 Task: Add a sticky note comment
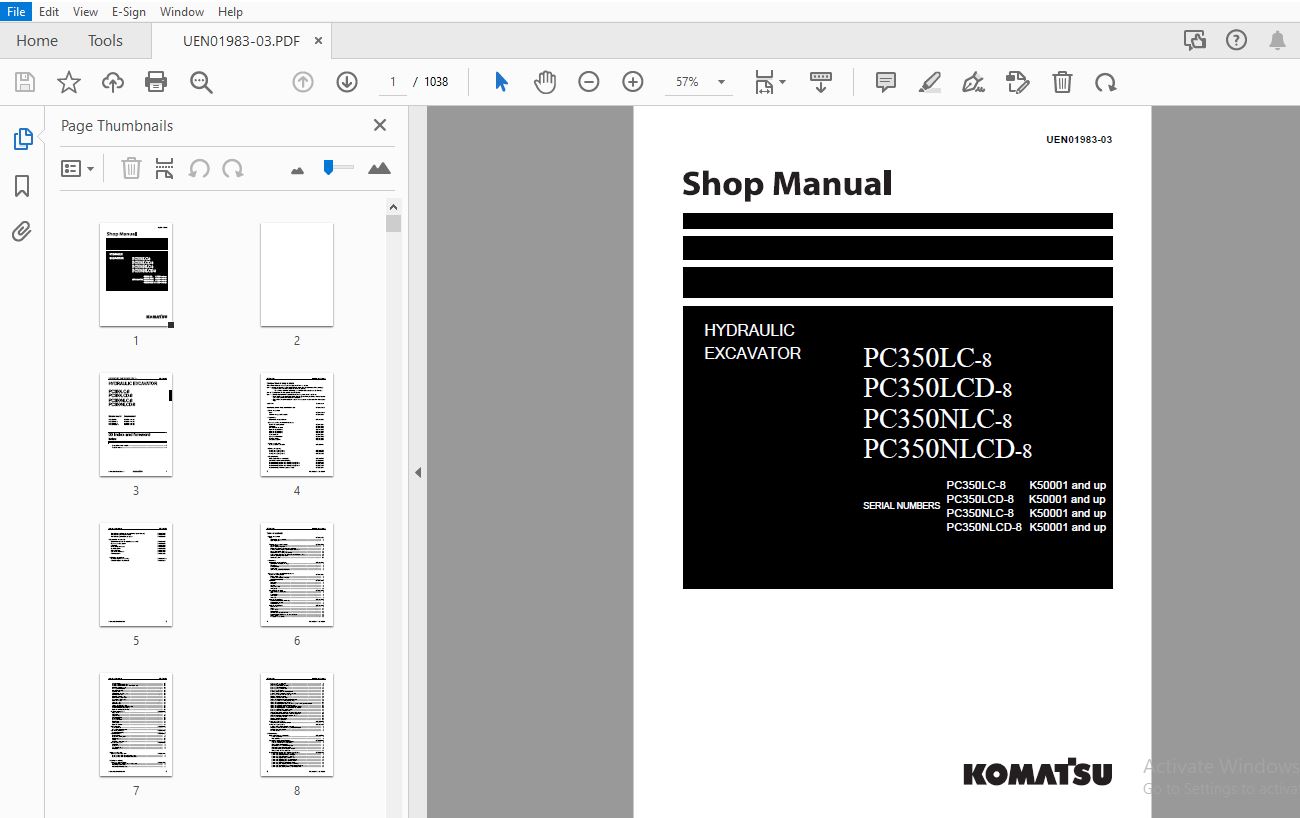(x=885, y=82)
